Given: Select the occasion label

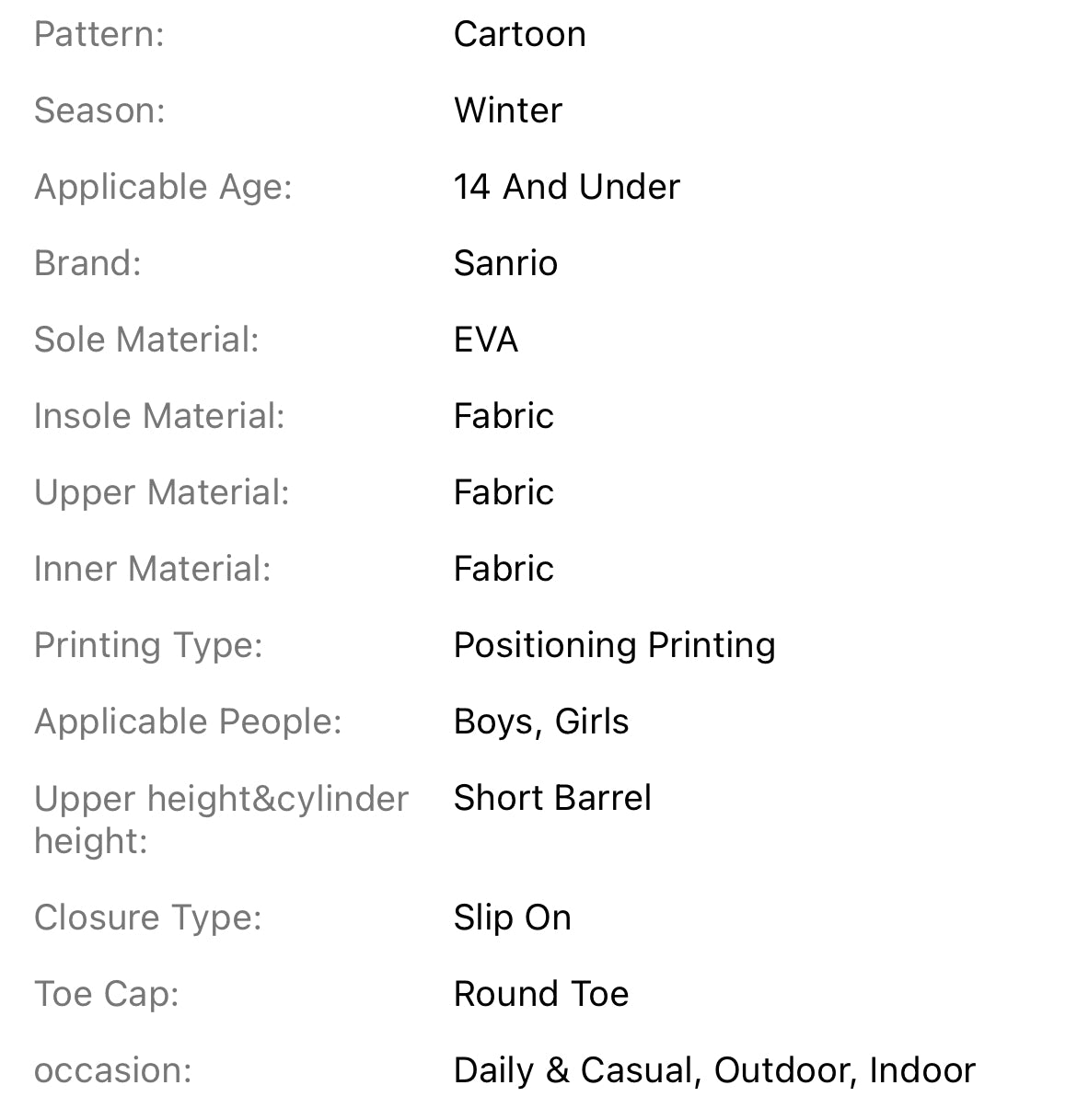Looking at the screenshot, I should (112, 1070).
